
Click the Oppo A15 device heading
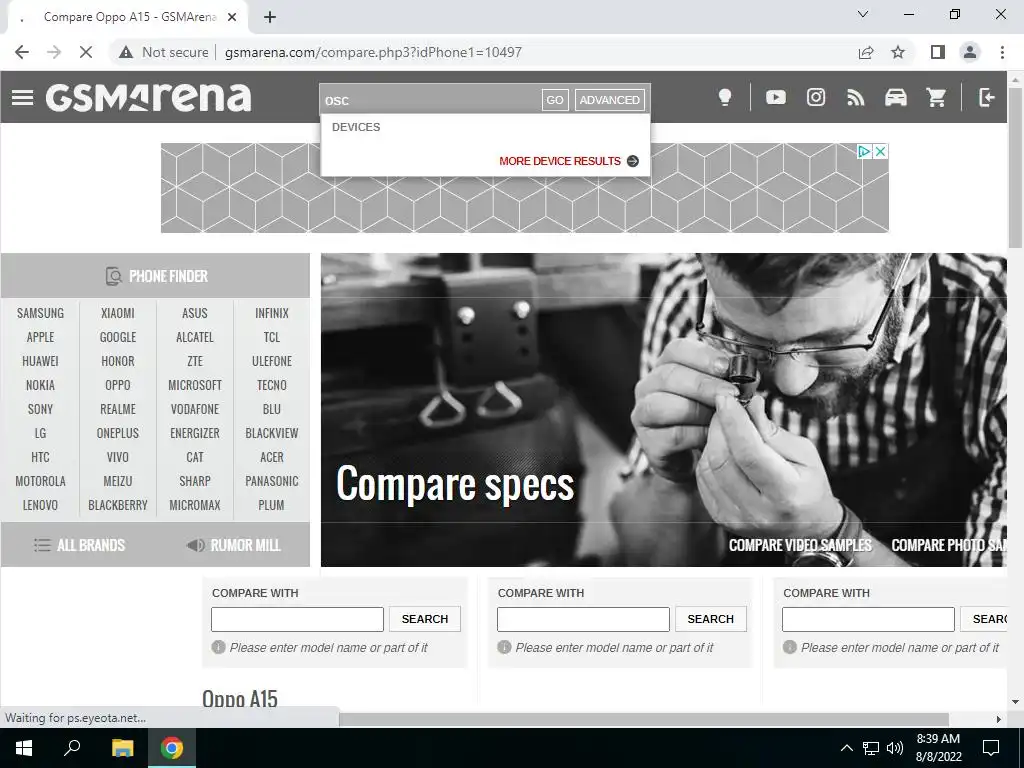click(x=240, y=698)
